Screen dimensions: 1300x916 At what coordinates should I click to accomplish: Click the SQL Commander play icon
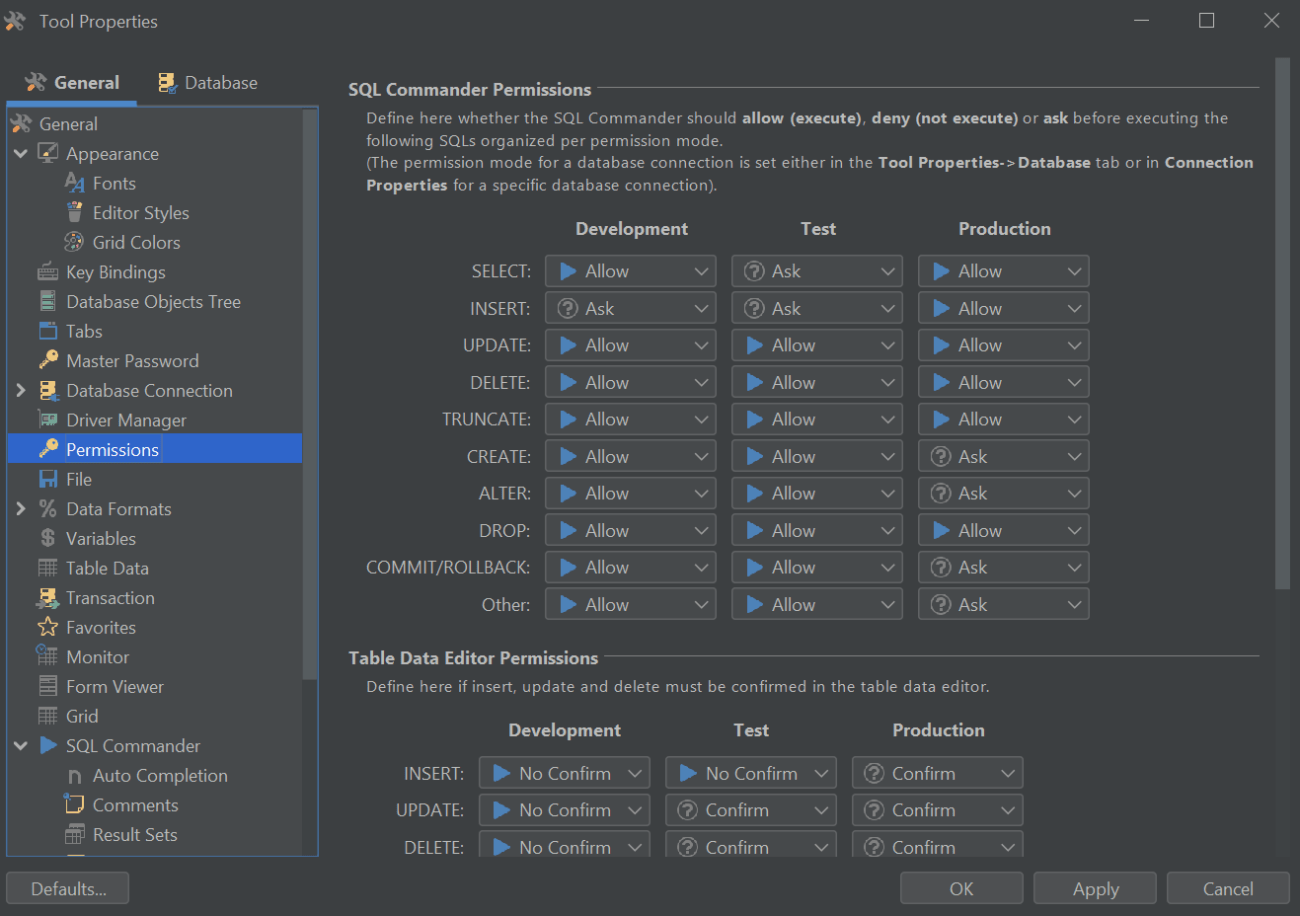coord(48,745)
